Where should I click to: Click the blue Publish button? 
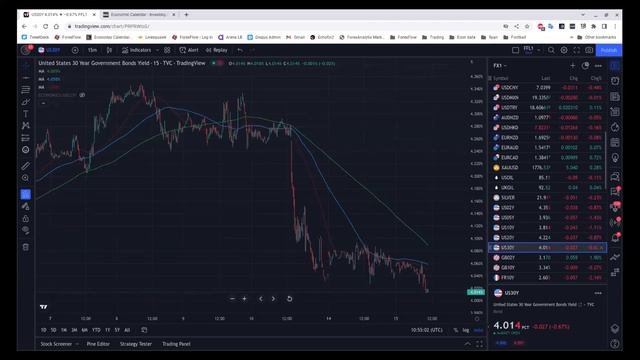click(x=609, y=50)
